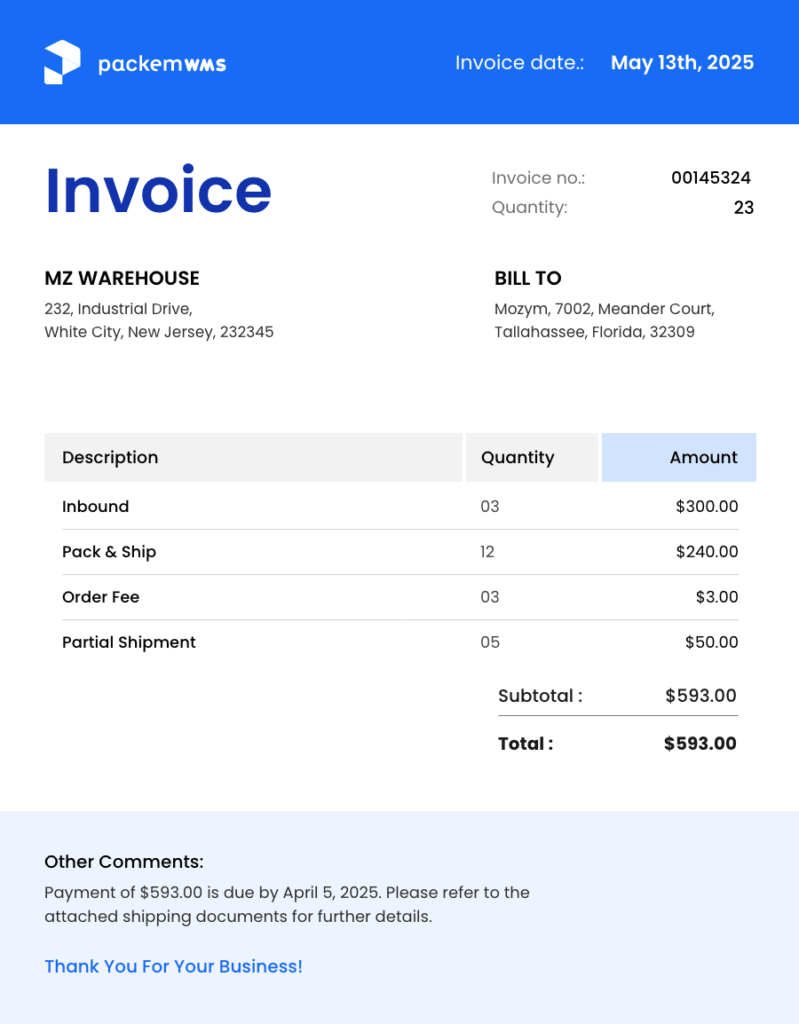799x1024 pixels.
Task: Select the White City, New Jersey address line
Action: (159, 332)
